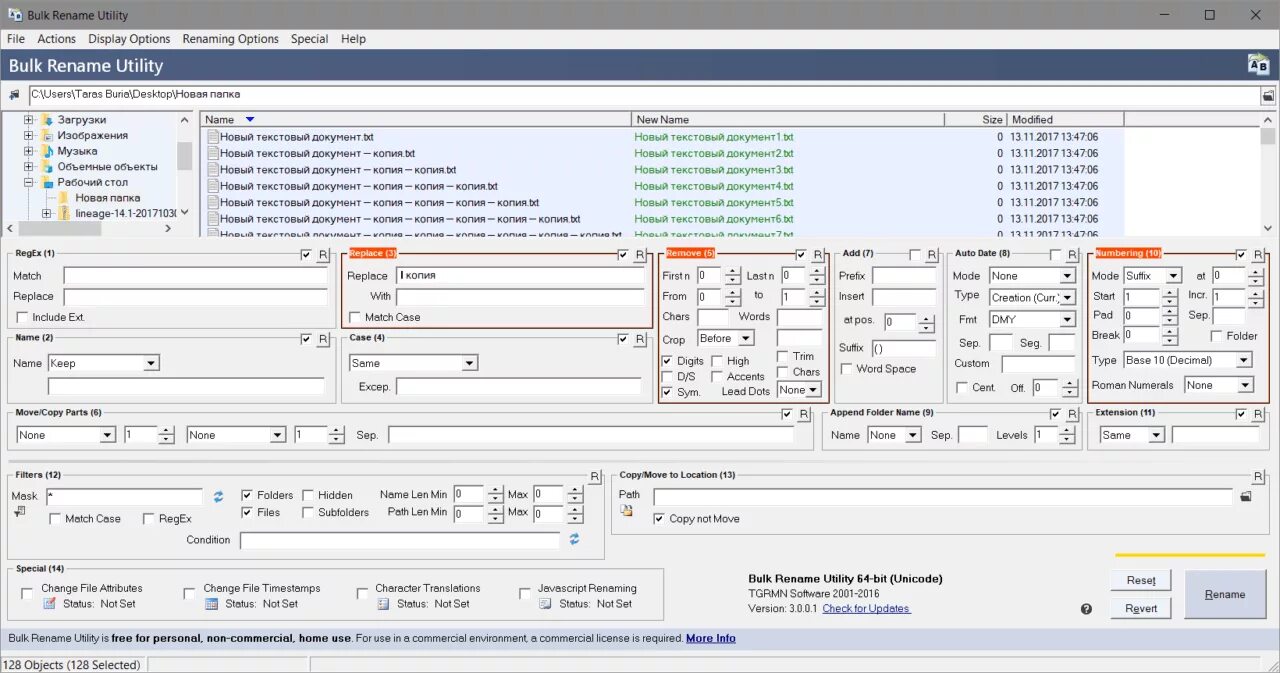Image resolution: width=1280 pixels, height=673 pixels.
Task: Open the File menu
Action: [16, 39]
